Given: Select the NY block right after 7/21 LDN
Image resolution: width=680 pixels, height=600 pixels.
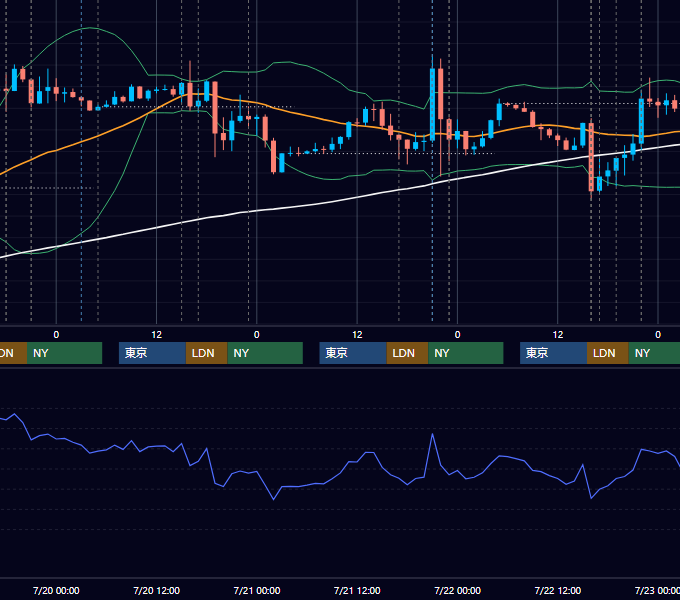Looking at the screenshot, I should 466,353.
